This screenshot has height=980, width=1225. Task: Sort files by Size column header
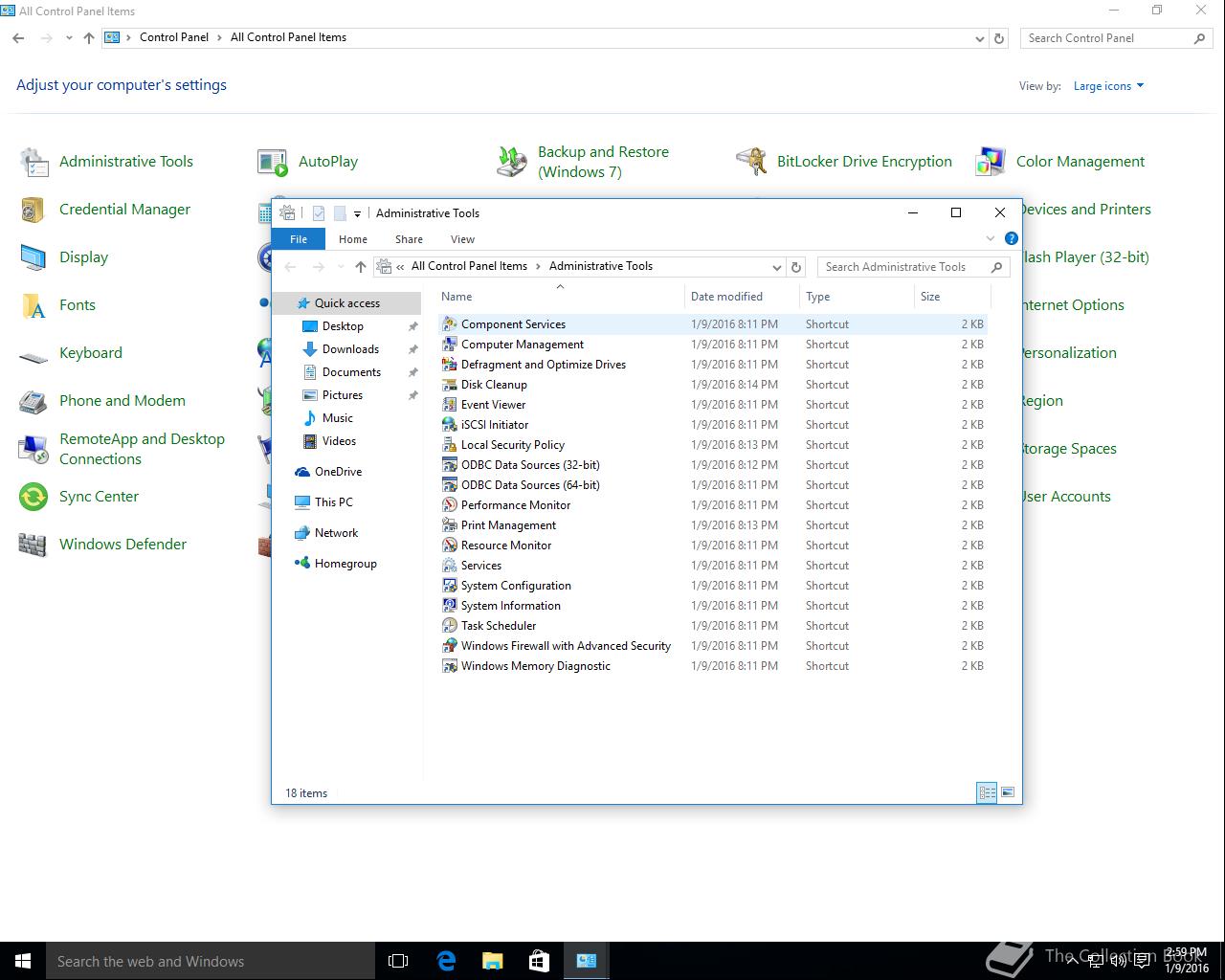point(951,297)
